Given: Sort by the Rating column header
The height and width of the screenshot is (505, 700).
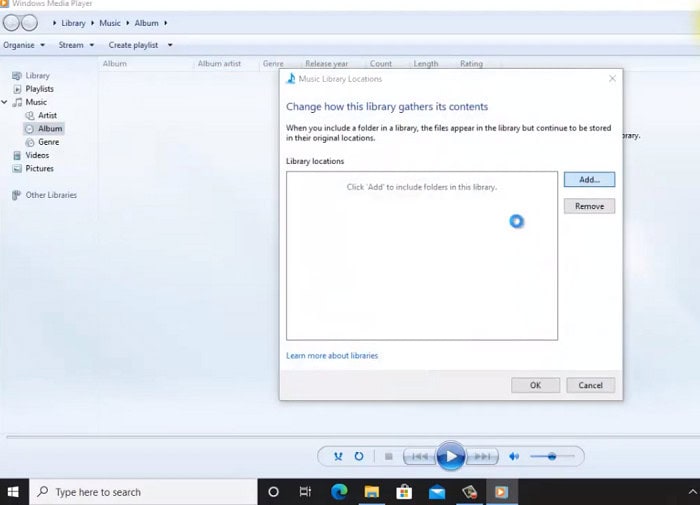Looking at the screenshot, I should (x=471, y=63).
